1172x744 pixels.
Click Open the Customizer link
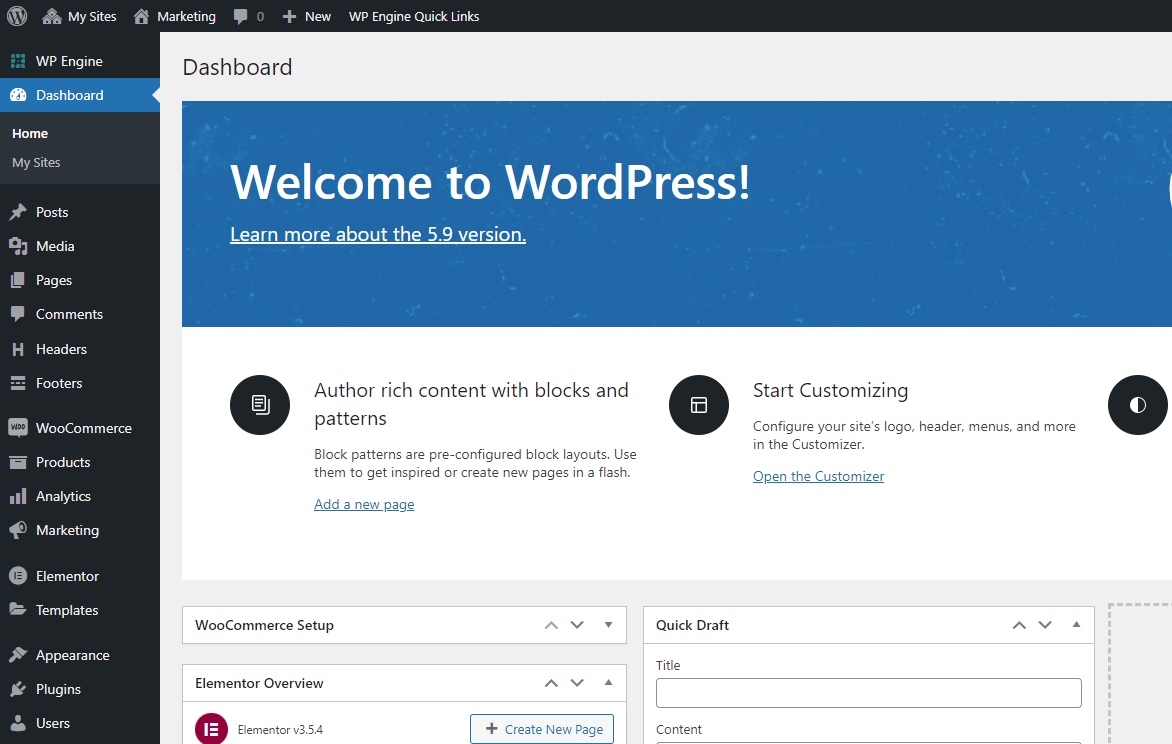(x=818, y=476)
